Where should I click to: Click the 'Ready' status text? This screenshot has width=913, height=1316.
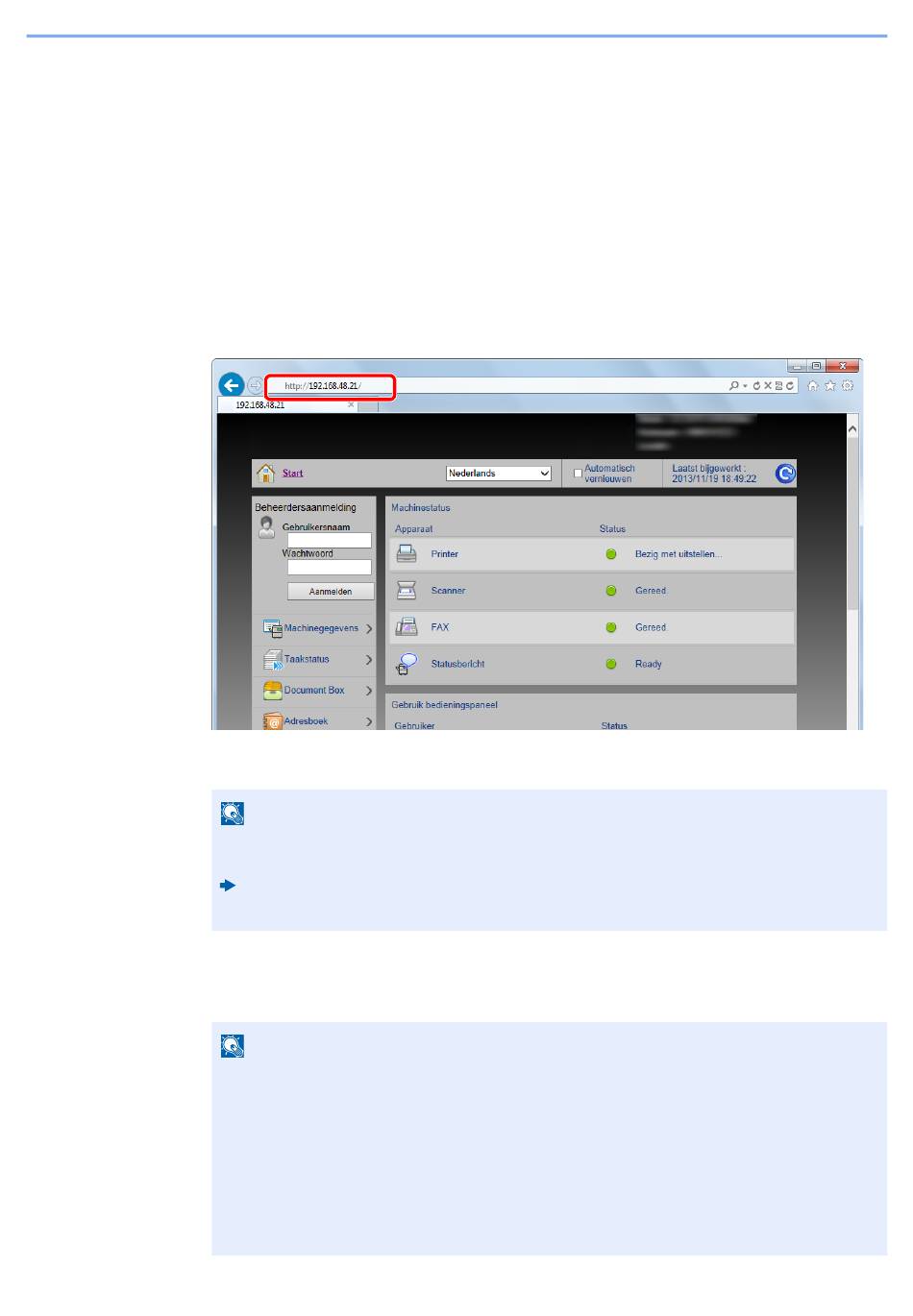649,664
